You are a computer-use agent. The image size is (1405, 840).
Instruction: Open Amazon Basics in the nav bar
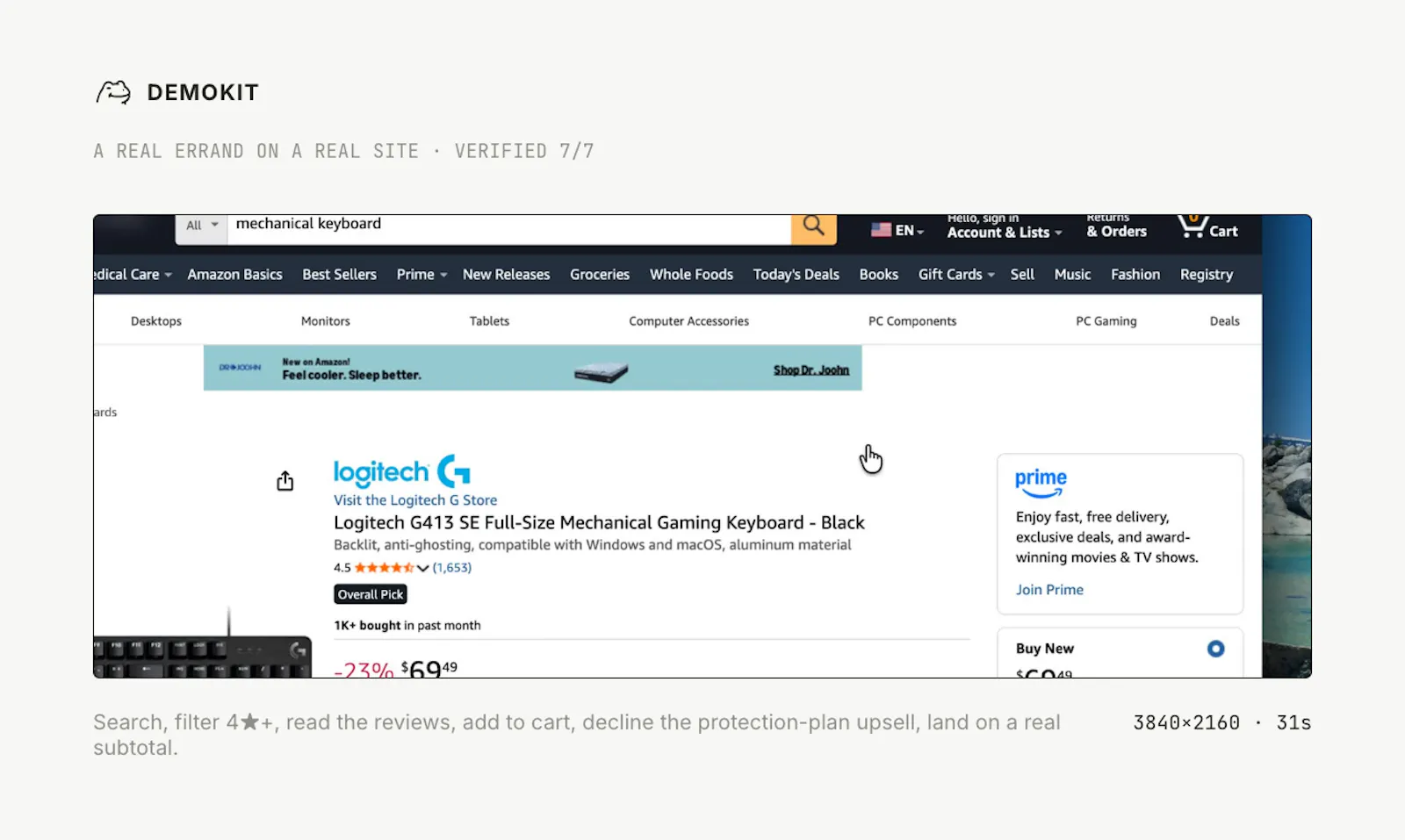tap(234, 275)
